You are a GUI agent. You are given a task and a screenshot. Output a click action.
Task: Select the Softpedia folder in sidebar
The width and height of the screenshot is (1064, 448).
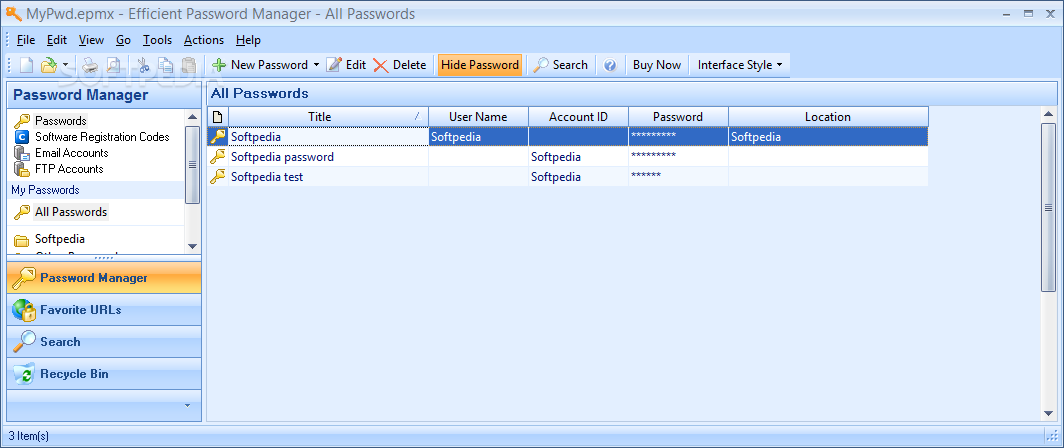pos(60,239)
